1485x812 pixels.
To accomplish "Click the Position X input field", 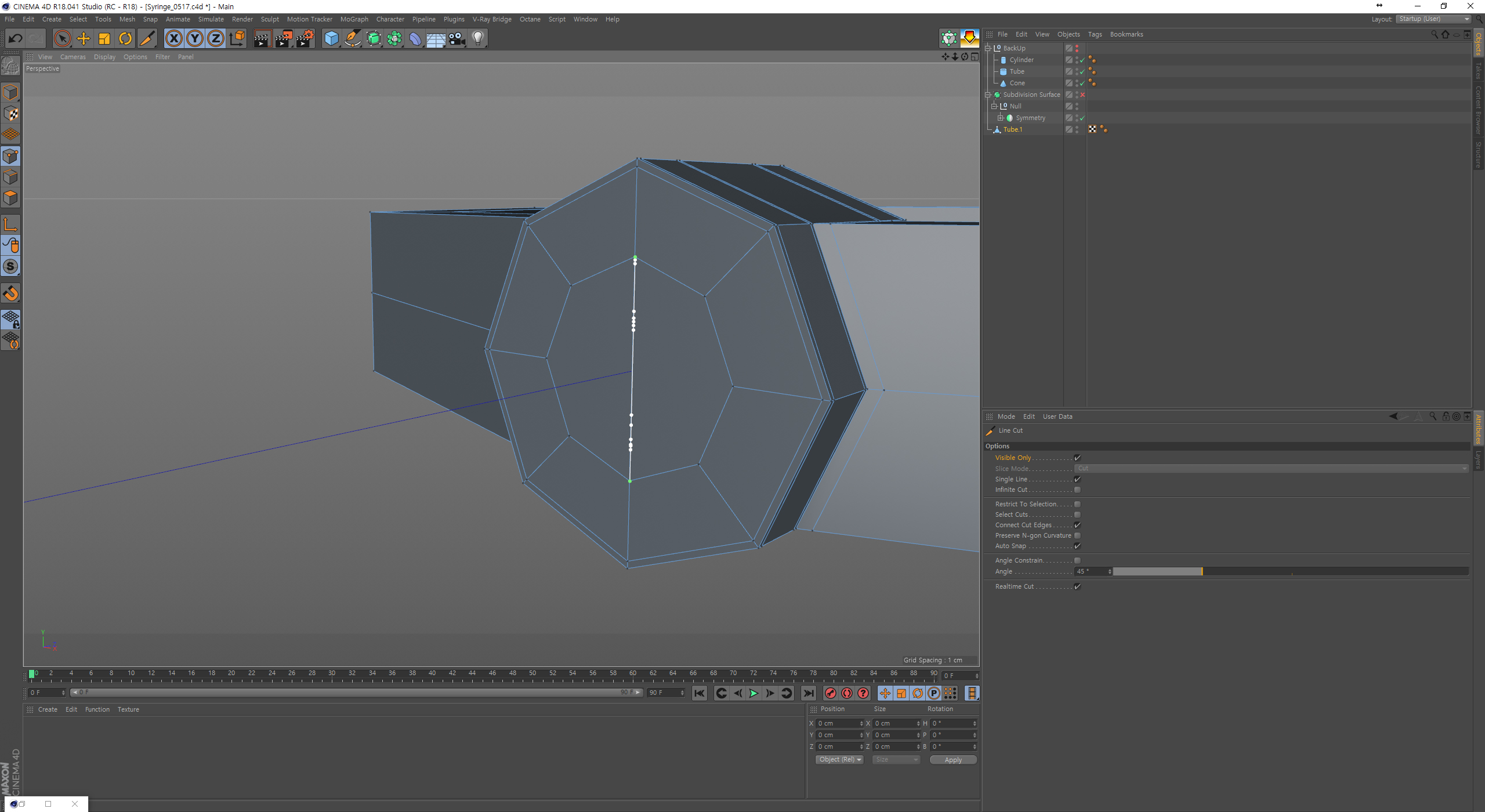I will pyautogui.click(x=840, y=723).
